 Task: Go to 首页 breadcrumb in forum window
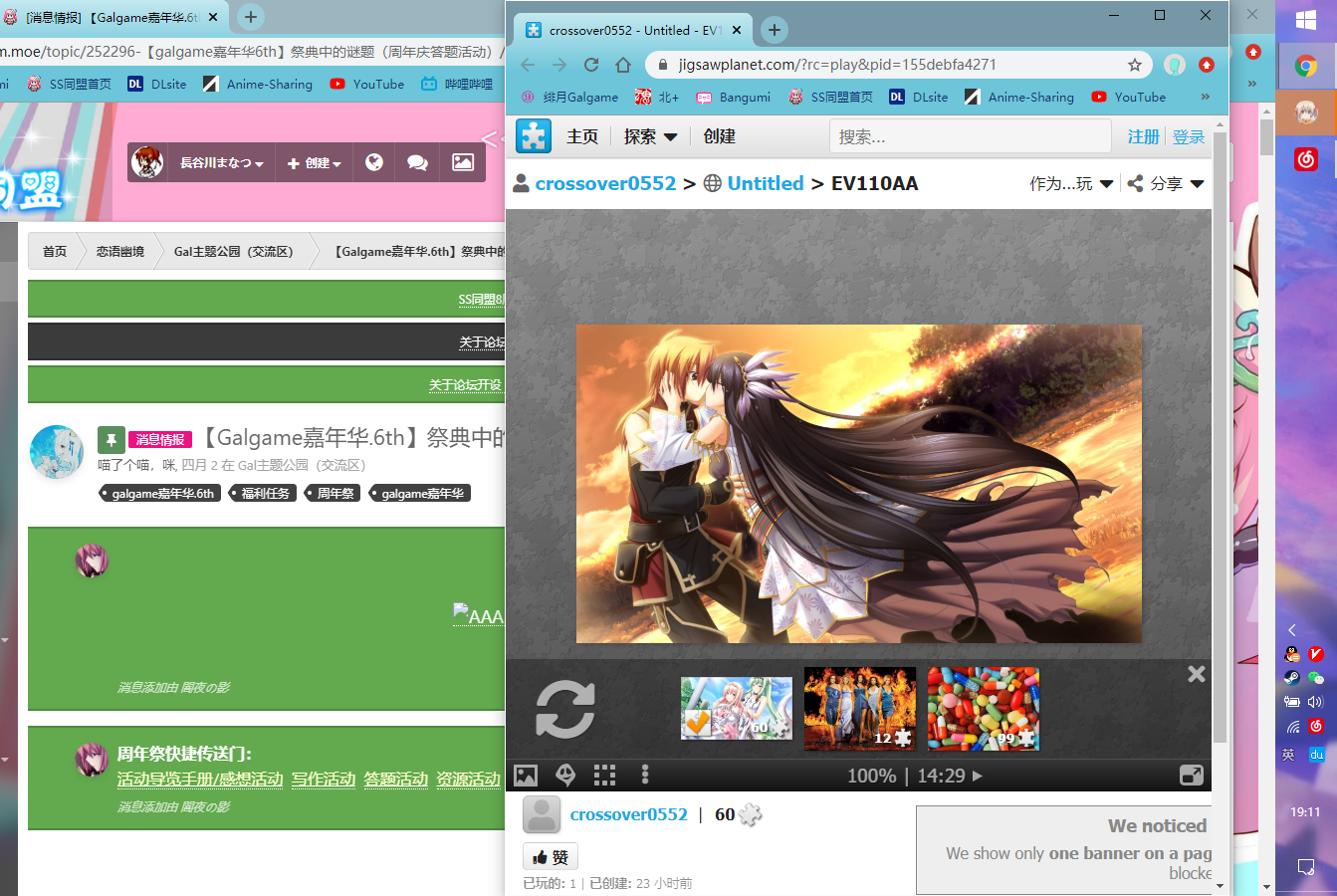pos(55,251)
